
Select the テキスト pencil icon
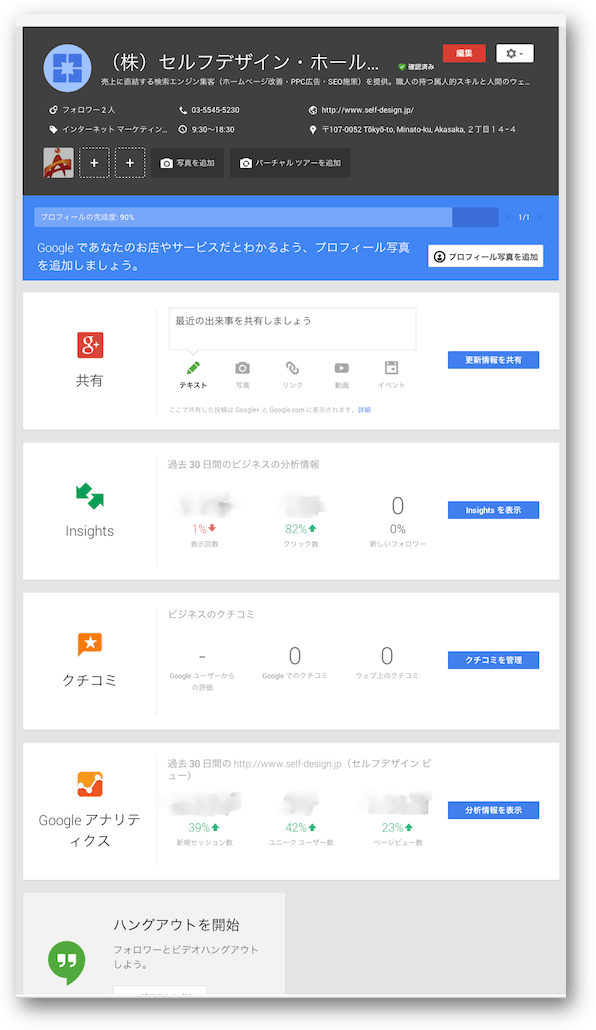tap(193, 368)
